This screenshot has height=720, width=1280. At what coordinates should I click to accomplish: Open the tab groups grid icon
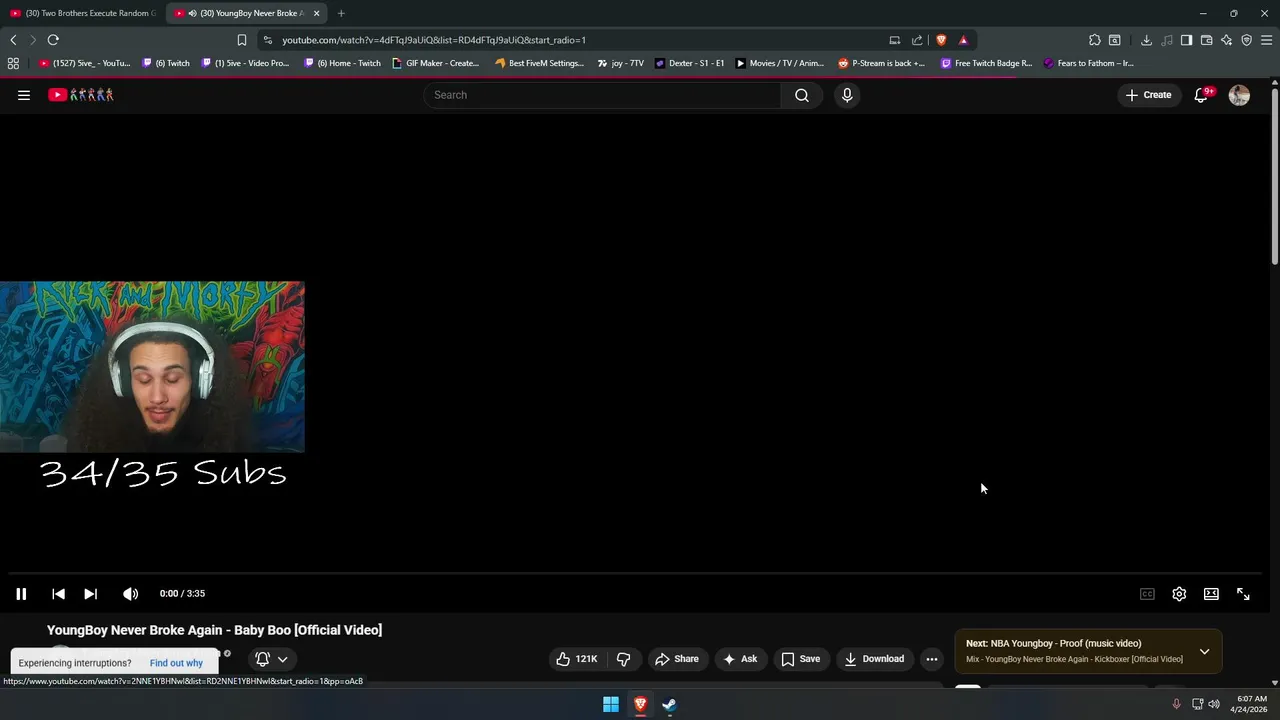[13, 63]
